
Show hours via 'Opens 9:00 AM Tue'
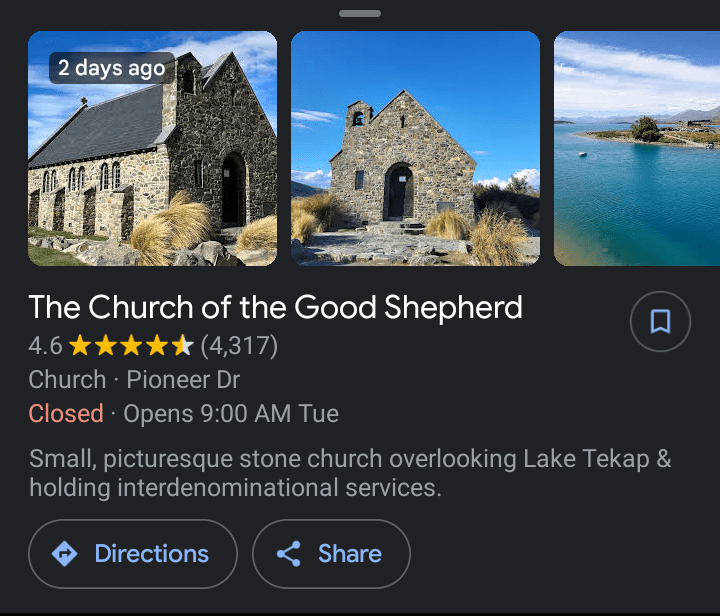231,413
